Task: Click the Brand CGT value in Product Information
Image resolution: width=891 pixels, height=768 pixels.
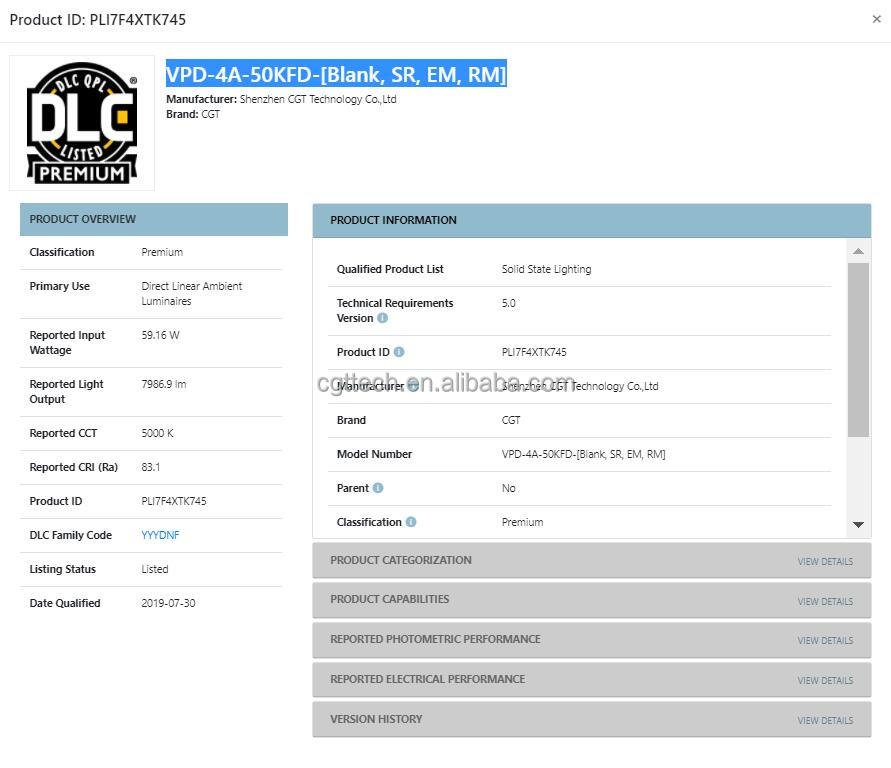Action: pos(511,420)
